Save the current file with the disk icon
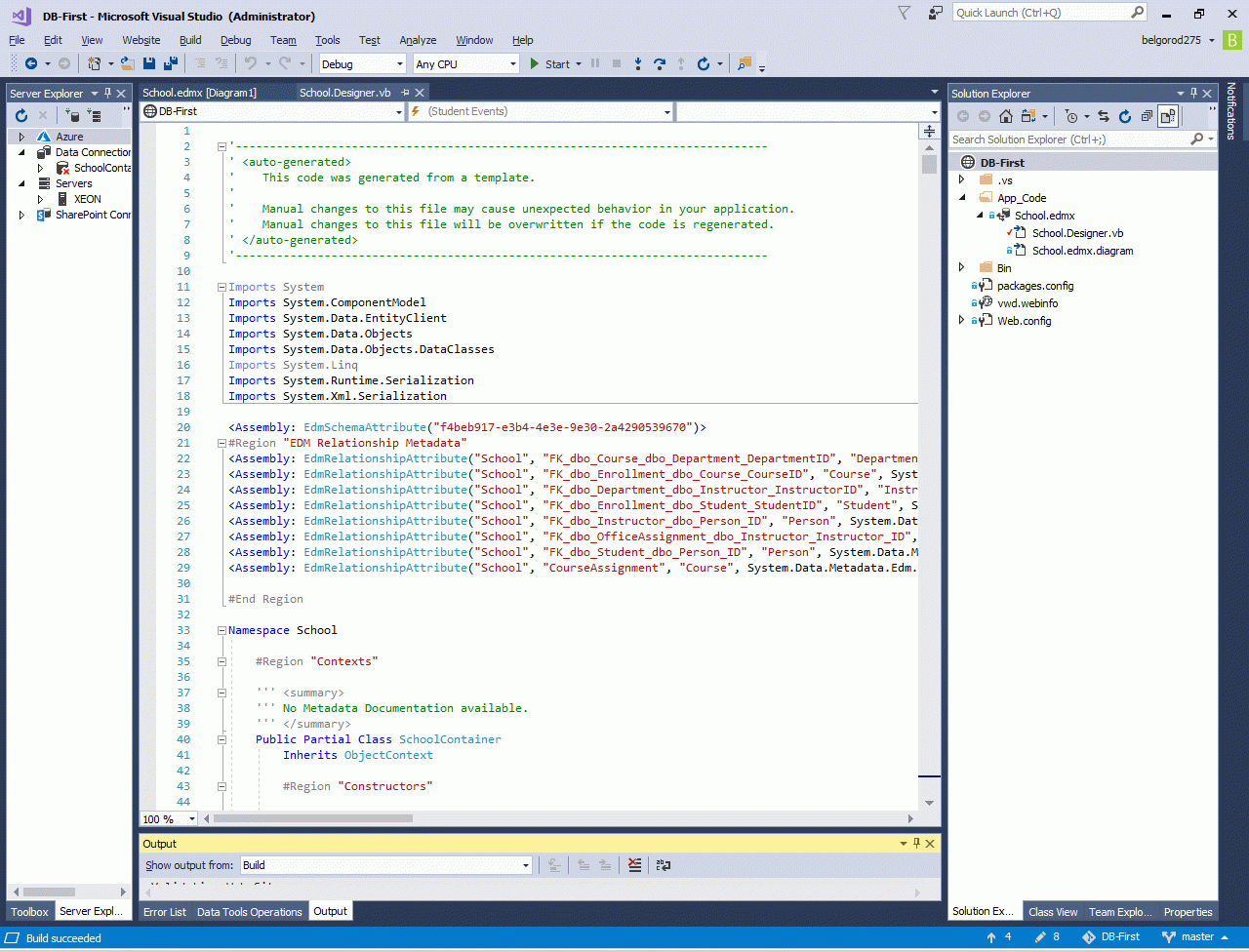The width and height of the screenshot is (1249, 952). tap(149, 64)
